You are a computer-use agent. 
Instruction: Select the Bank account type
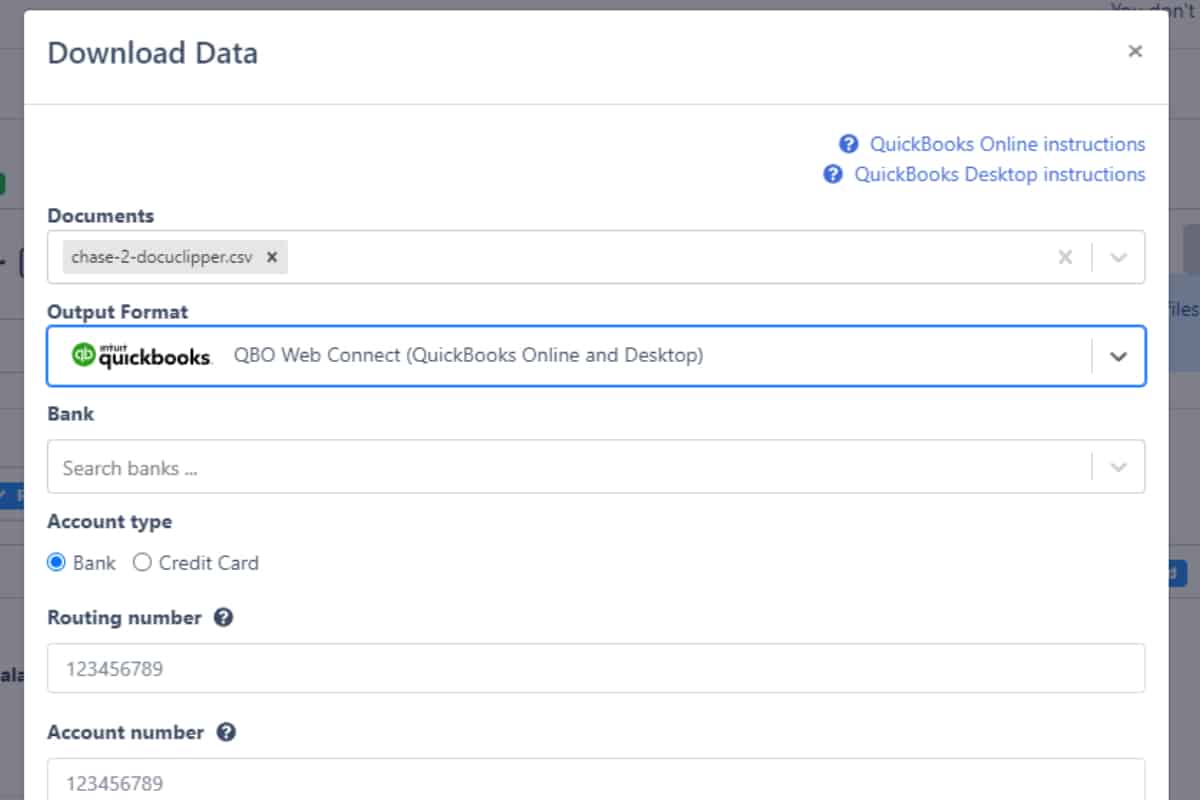[x=57, y=563]
